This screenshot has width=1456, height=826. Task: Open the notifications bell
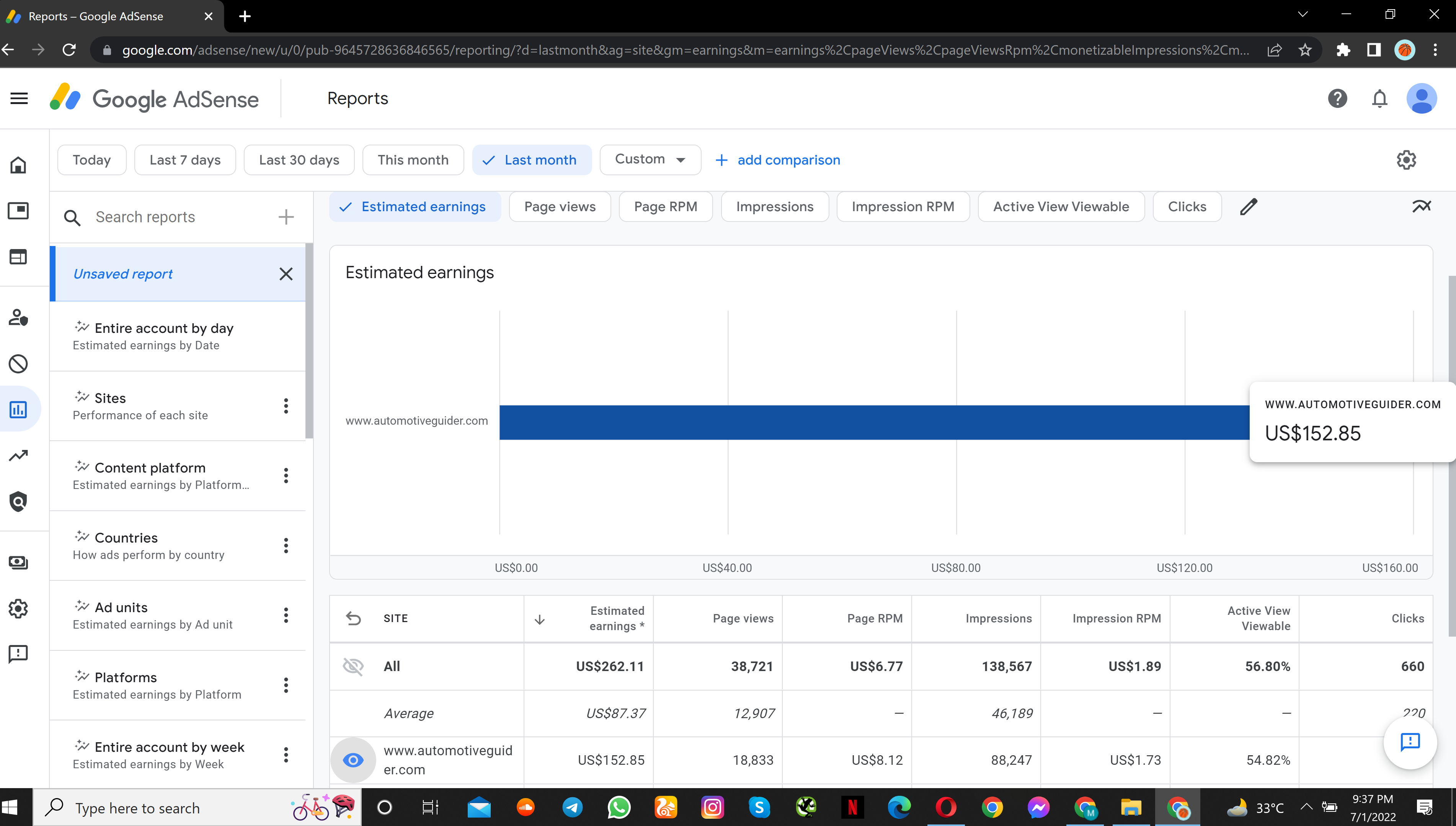tap(1379, 99)
